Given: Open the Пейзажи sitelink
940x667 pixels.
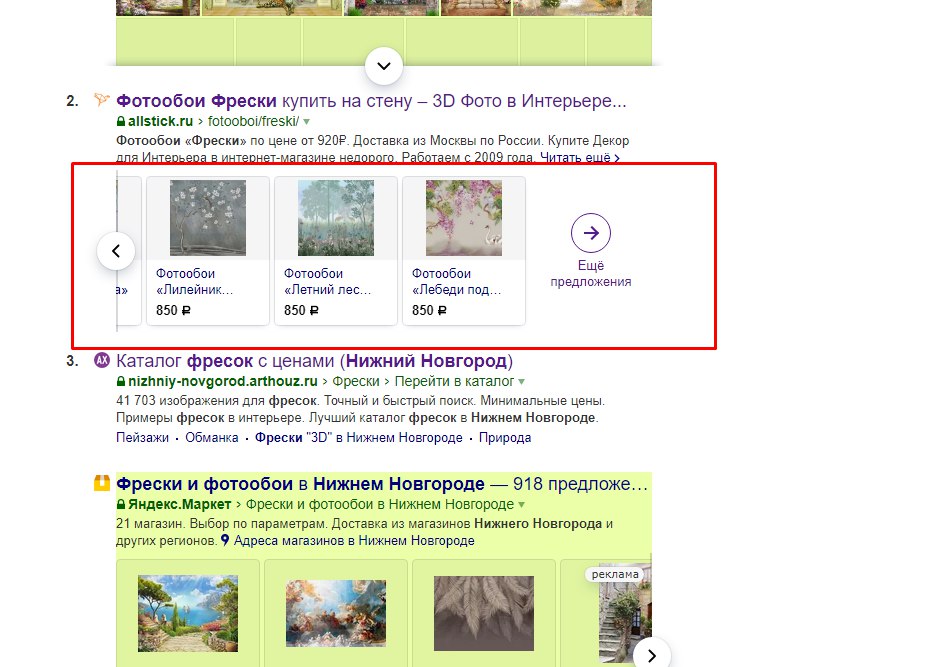Looking at the screenshot, I should point(143,437).
